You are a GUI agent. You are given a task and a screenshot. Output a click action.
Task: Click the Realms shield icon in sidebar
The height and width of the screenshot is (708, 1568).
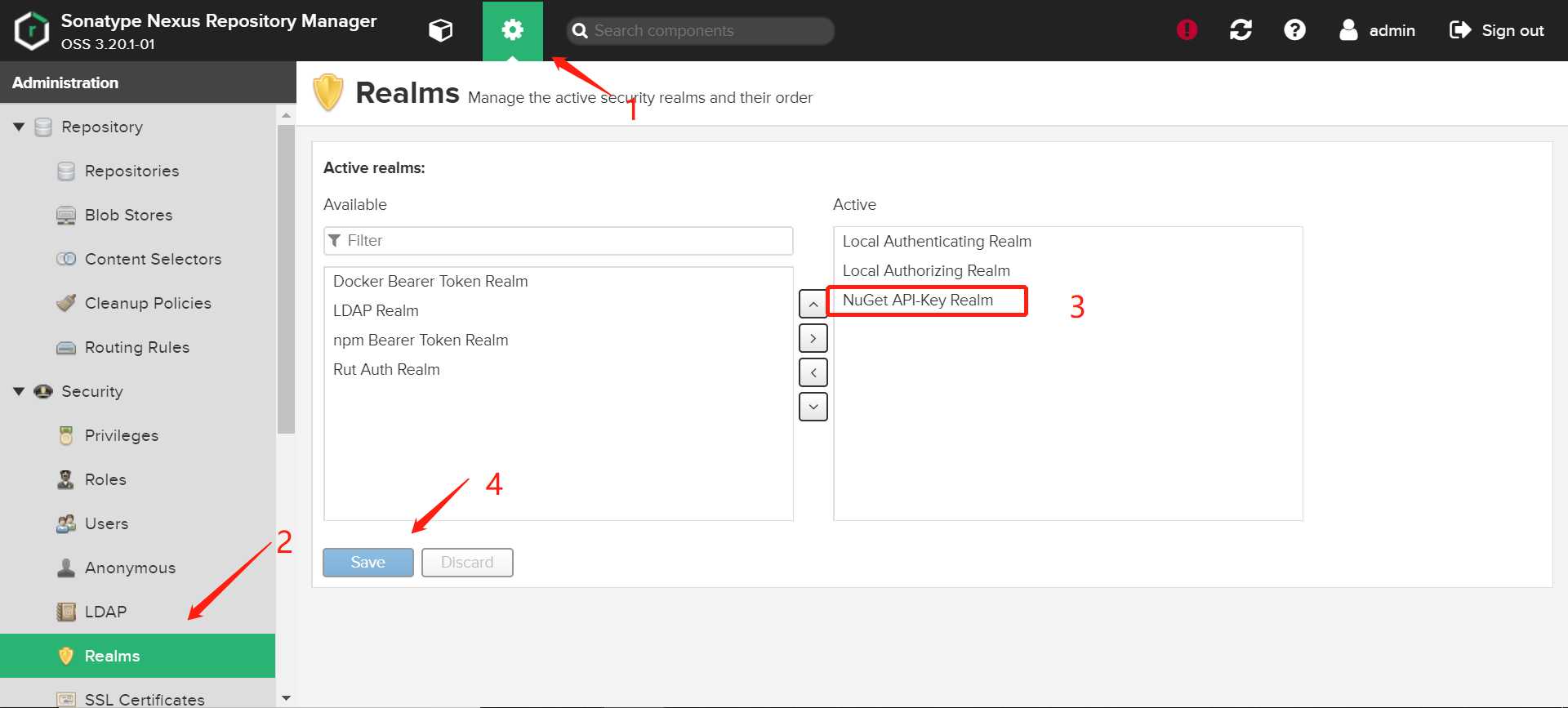(x=66, y=656)
